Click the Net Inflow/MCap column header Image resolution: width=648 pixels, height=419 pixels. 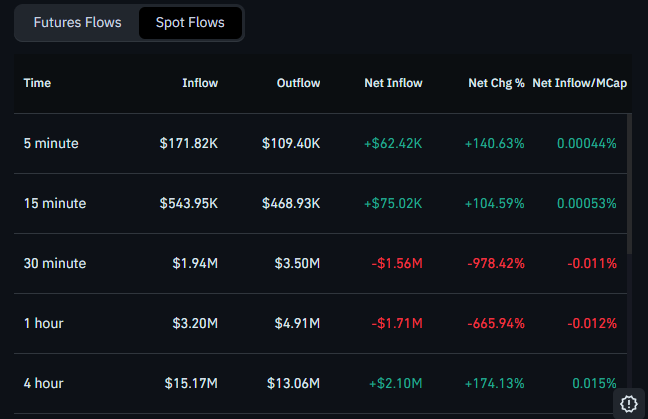579,83
